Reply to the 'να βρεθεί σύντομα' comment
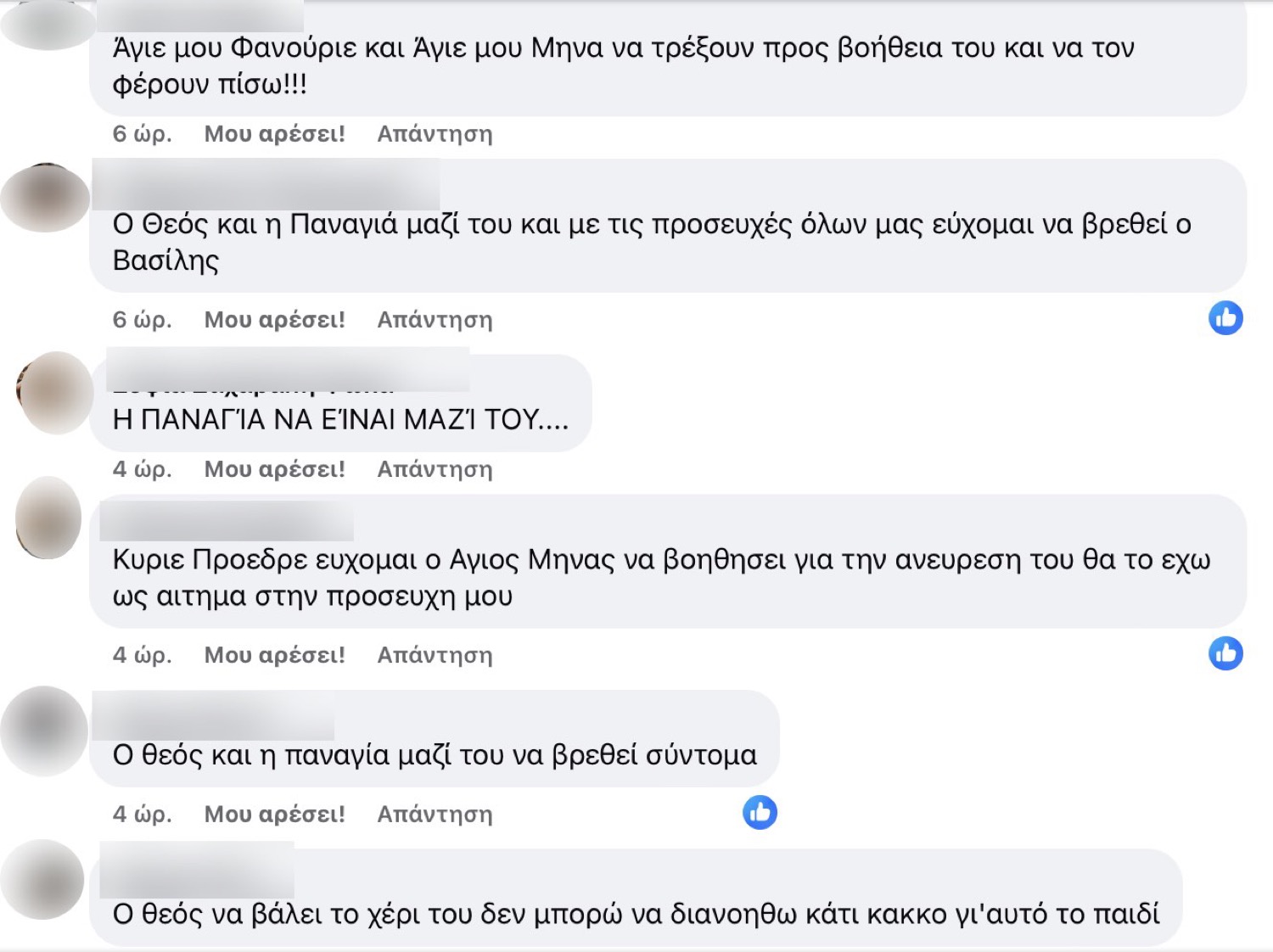Screen dimensions: 1273x952 pos(435,815)
